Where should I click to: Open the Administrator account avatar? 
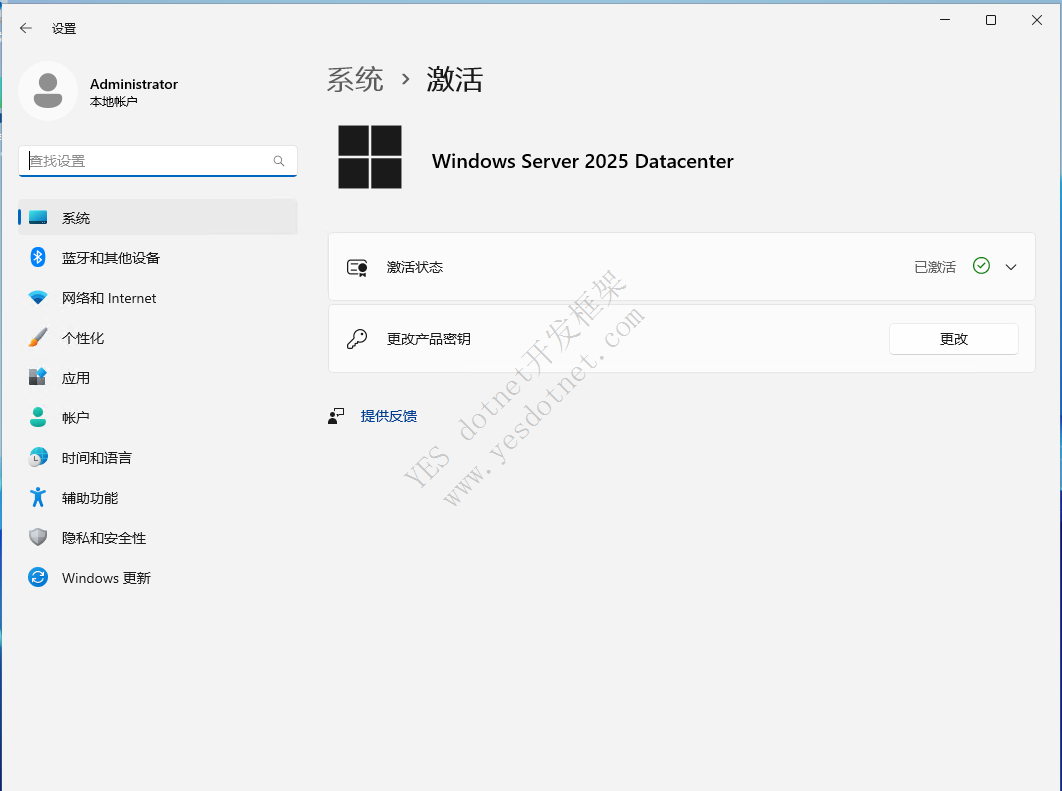[48, 91]
